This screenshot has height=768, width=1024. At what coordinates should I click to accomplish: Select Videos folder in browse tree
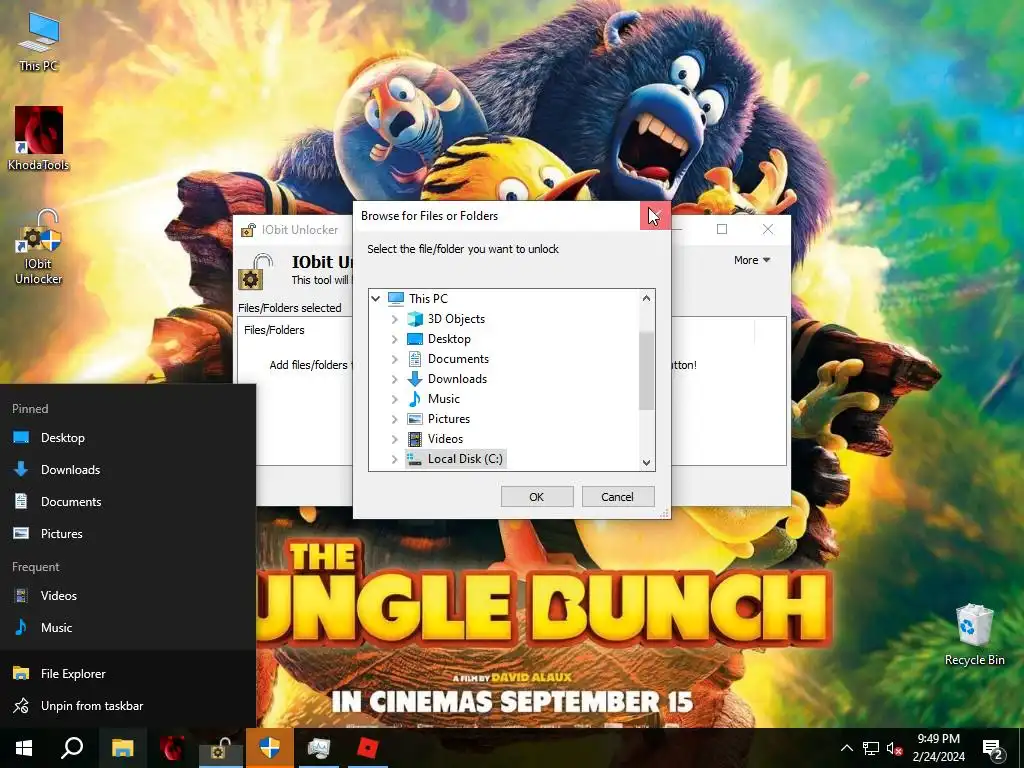pyautogui.click(x=435, y=439)
